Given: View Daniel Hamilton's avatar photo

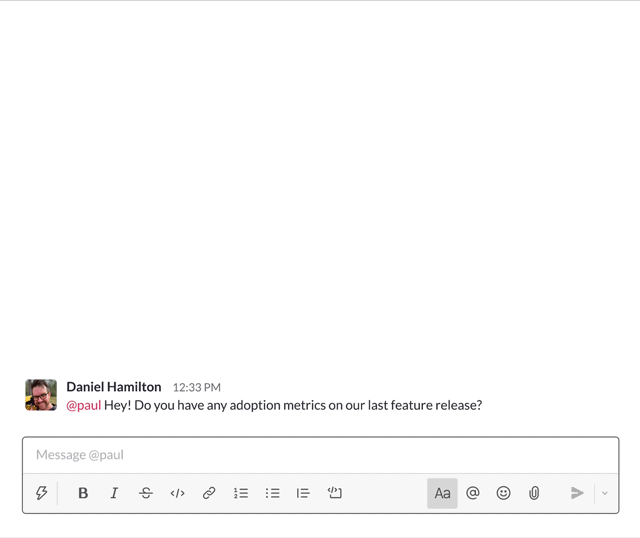Looking at the screenshot, I should 41,395.
